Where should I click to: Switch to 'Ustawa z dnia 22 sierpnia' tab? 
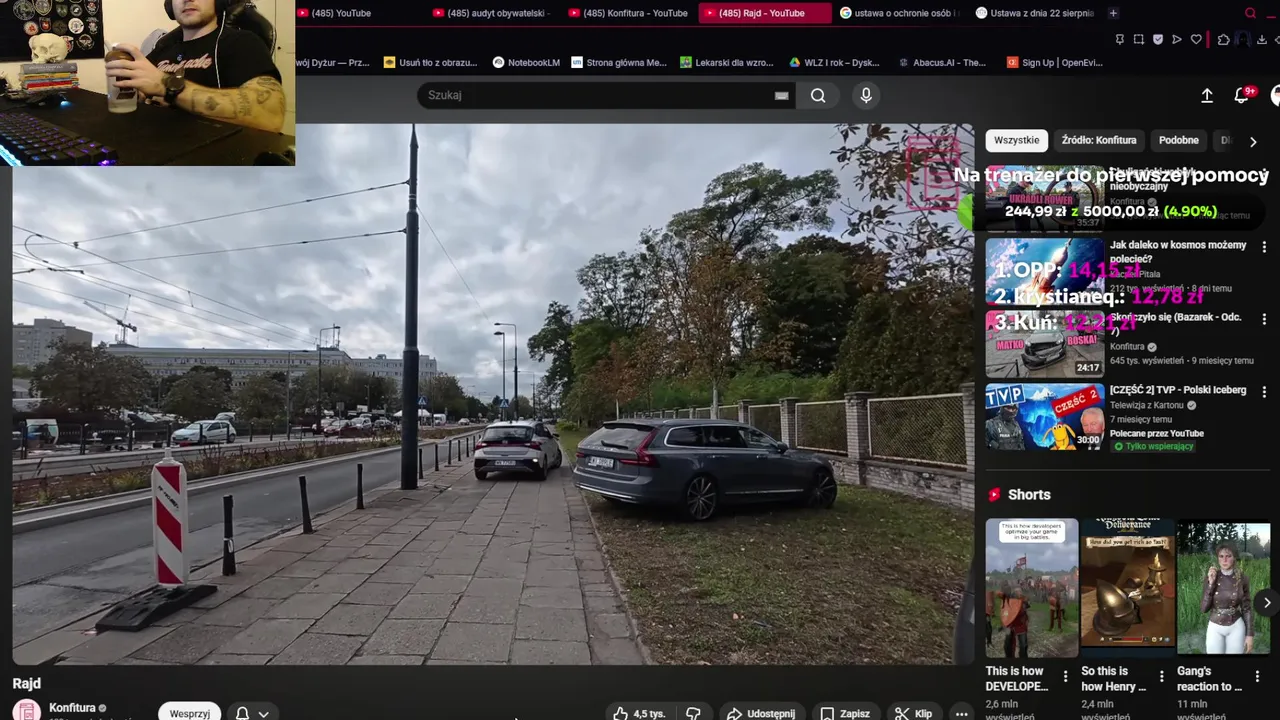click(x=1035, y=13)
